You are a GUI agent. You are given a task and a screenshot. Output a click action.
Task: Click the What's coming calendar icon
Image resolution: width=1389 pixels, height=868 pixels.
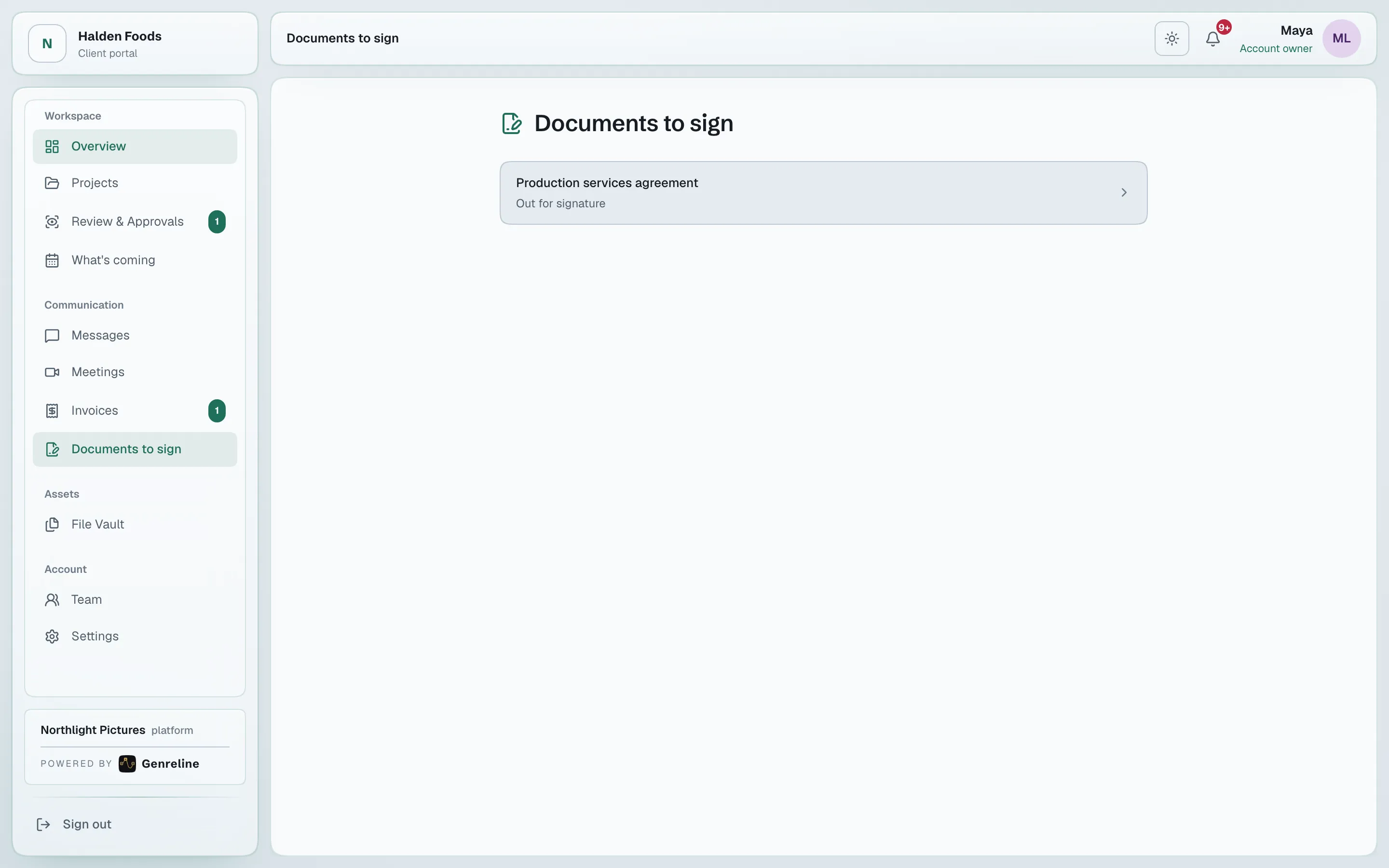pyautogui.click(x=52, y=260)
